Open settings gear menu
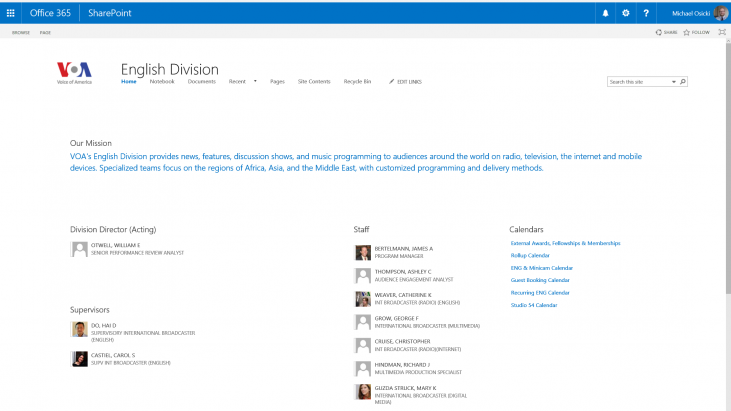The width and height of the screenshot is (731, 411). [x=626, y=13]
